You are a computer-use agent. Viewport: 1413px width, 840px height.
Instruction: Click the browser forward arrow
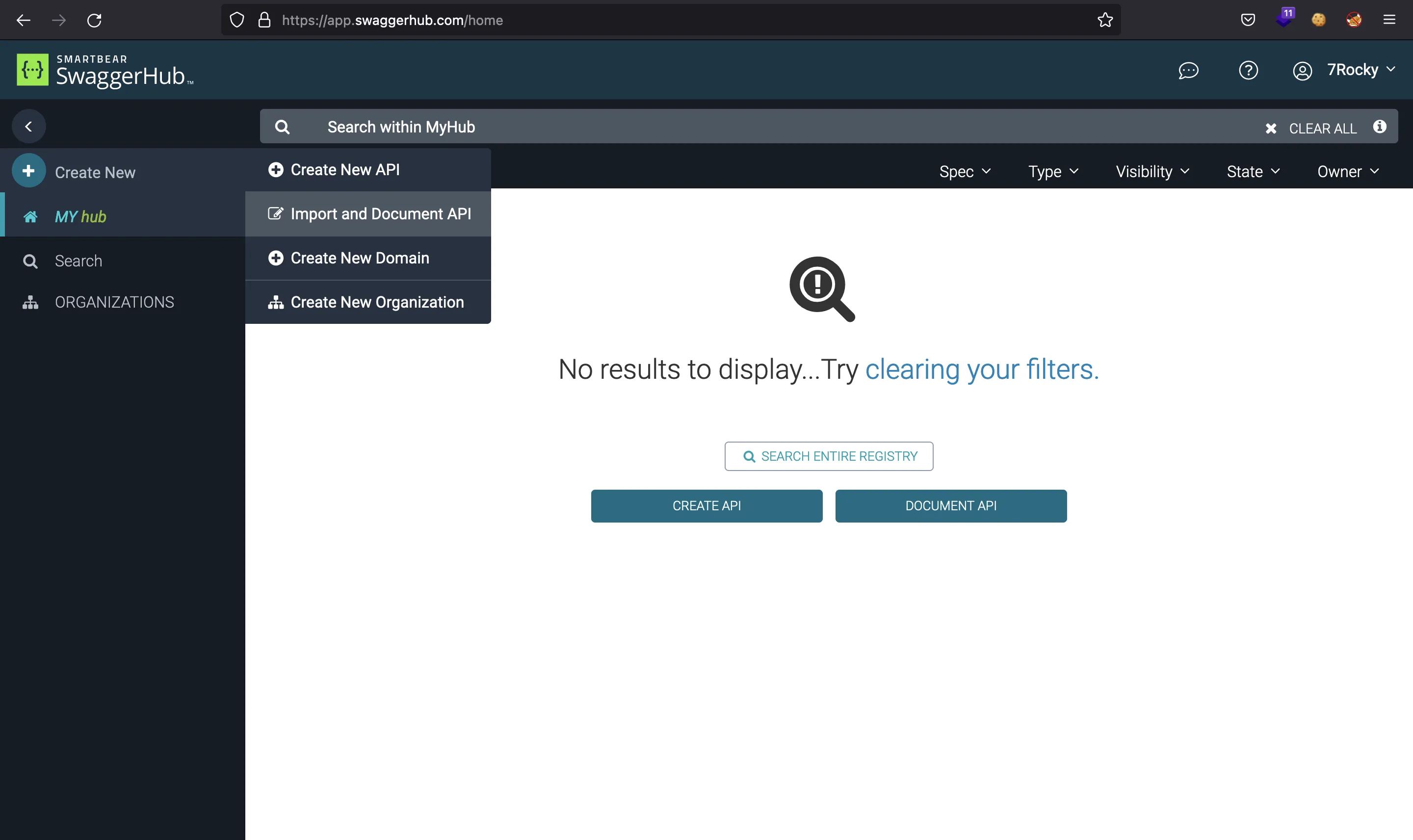[59, 21]
